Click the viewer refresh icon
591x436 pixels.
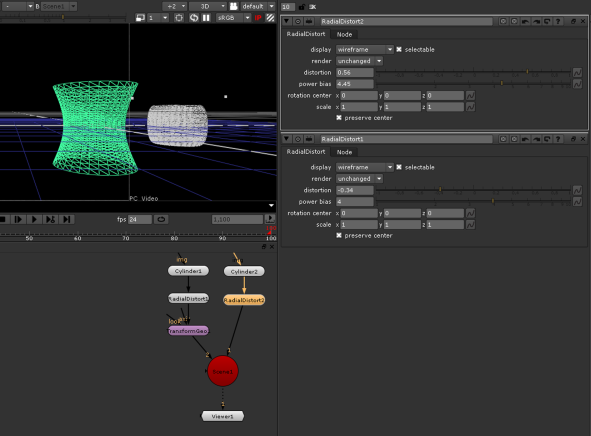[x=194, y=18]
